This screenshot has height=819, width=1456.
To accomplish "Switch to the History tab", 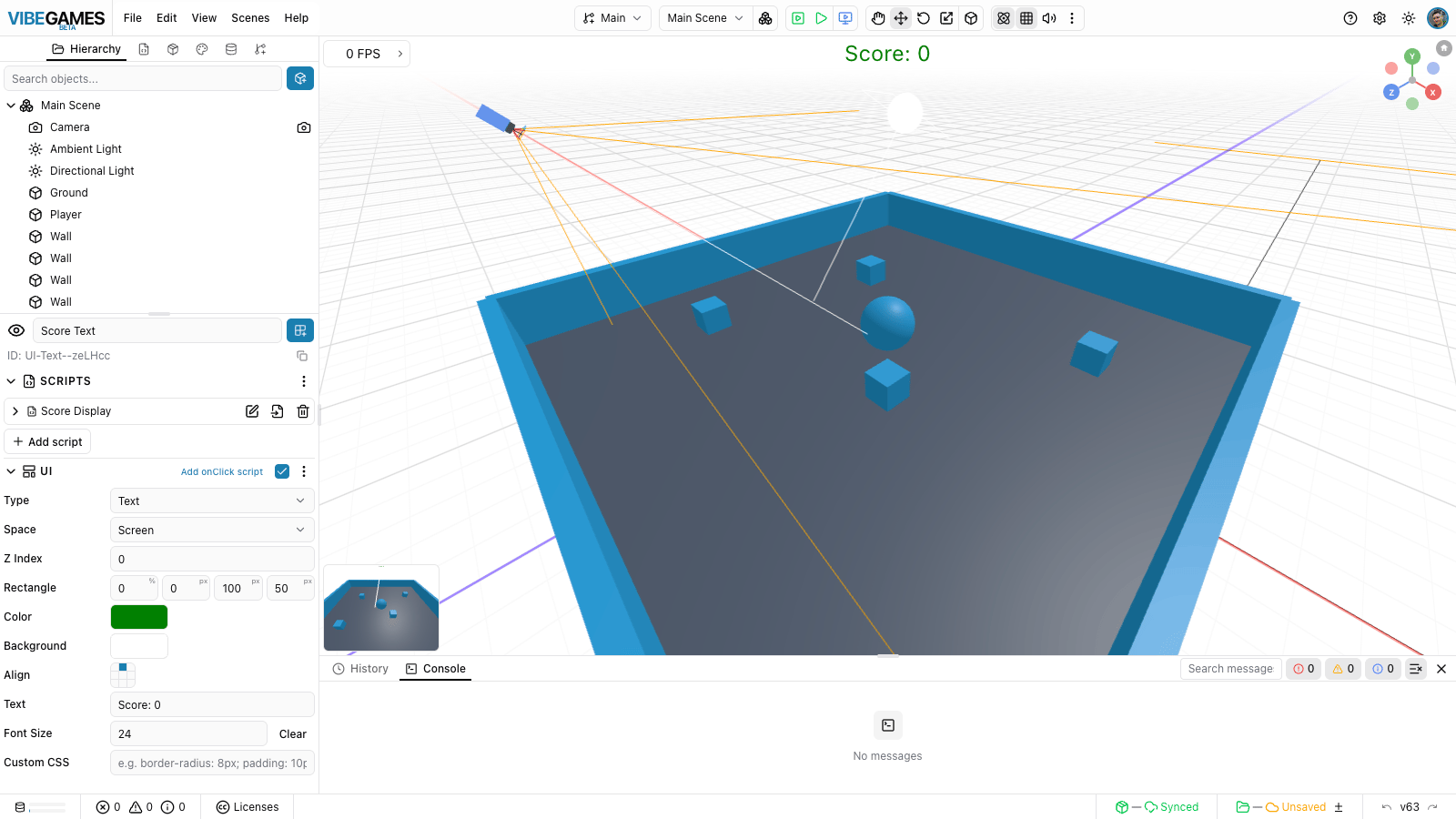I will [360, 669].
